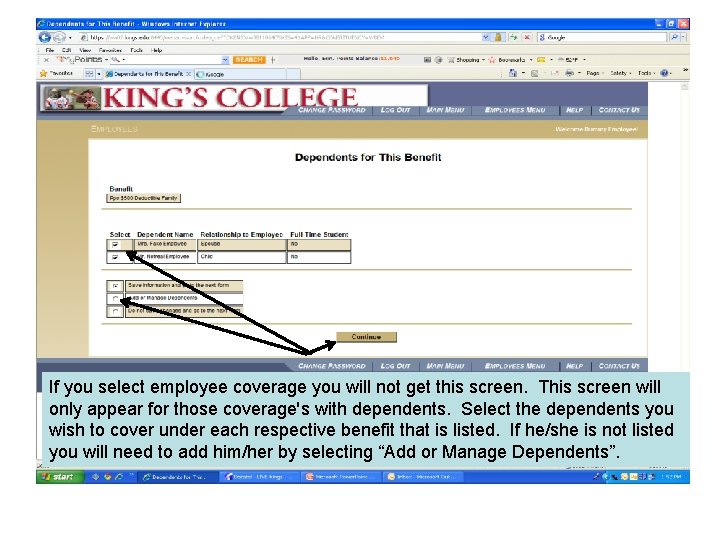Viewport: 720px width, 540px height.
Task: Open the Tools menu in menu bar
Action: coord(136,50)
